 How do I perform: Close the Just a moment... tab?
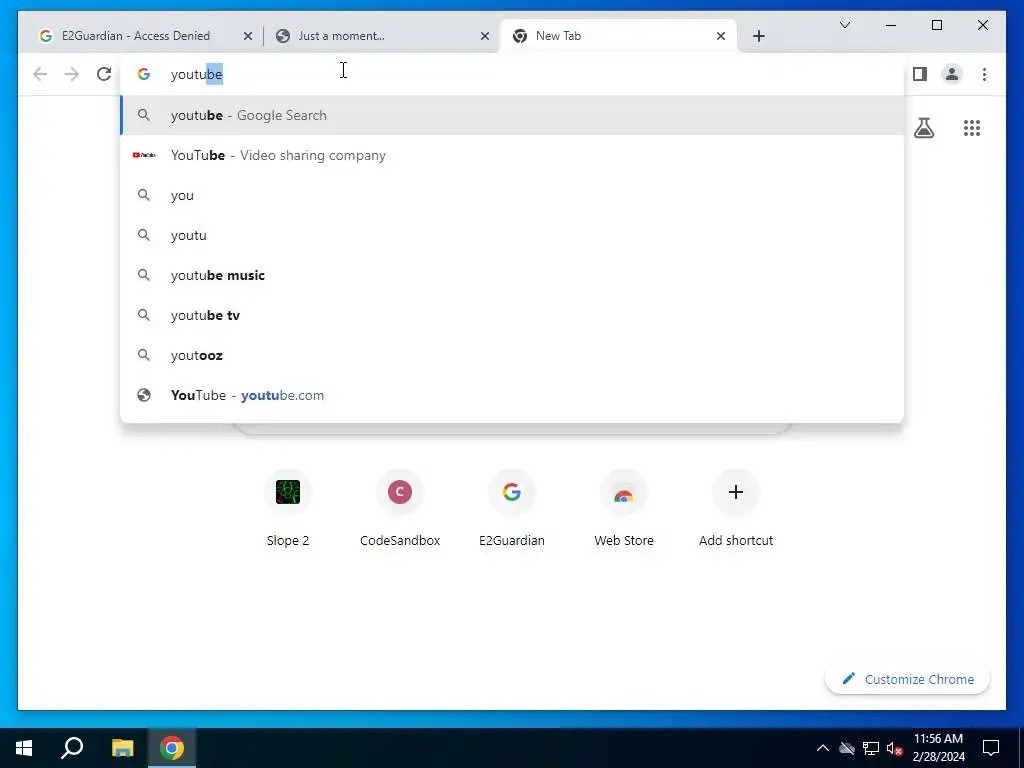[x=485, y=36]
